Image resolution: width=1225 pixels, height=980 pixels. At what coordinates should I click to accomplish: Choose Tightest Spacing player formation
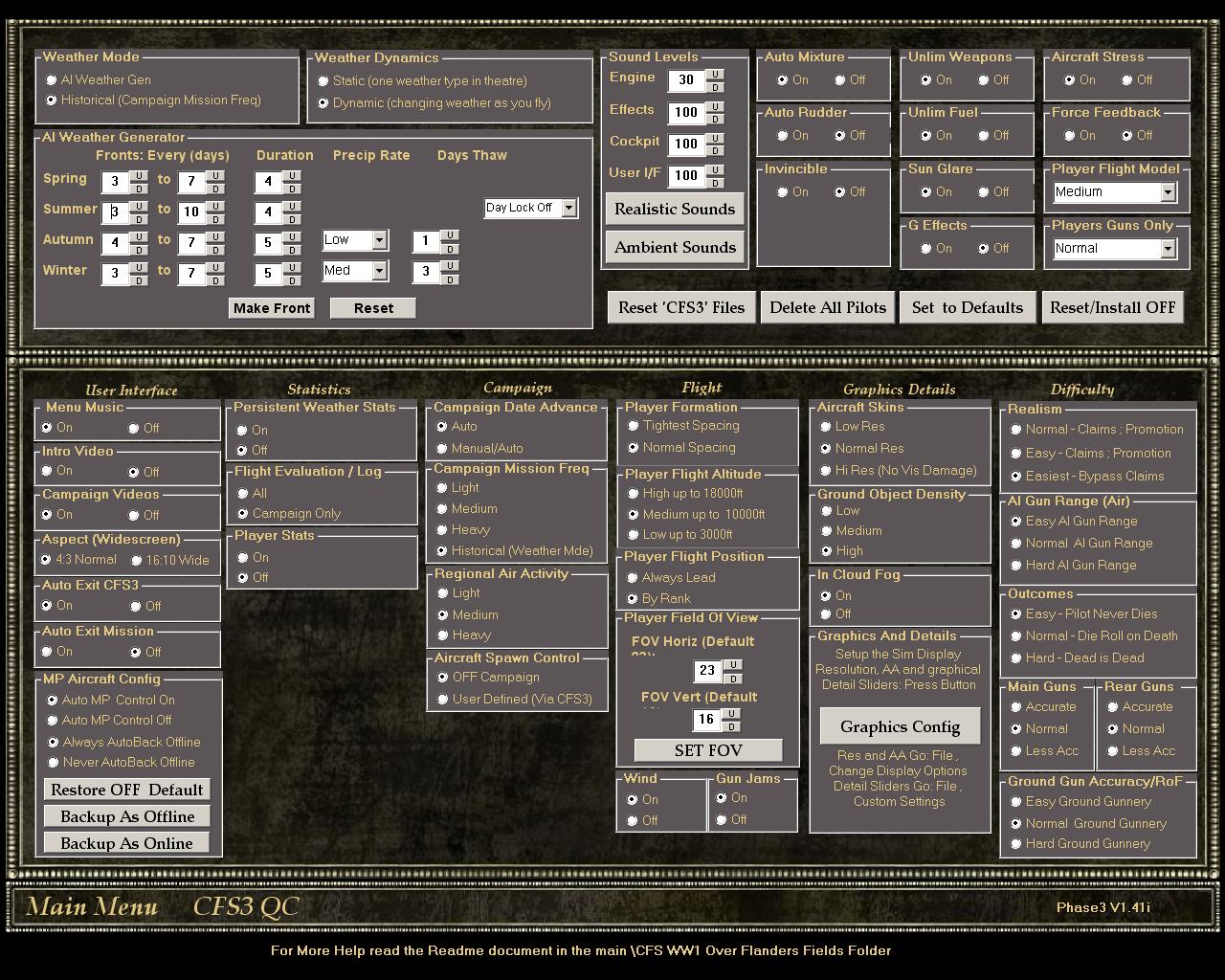pyautogui.click(x=633, y=427)
